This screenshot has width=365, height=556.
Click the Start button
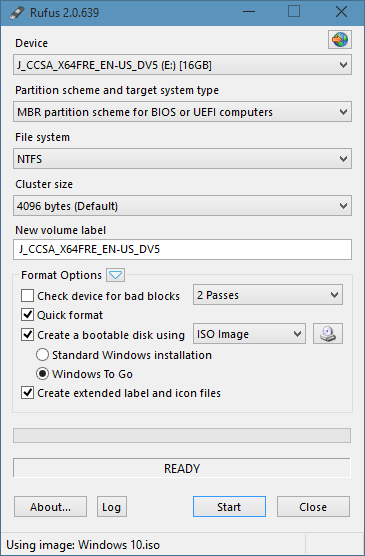click(x=229, y=507)
